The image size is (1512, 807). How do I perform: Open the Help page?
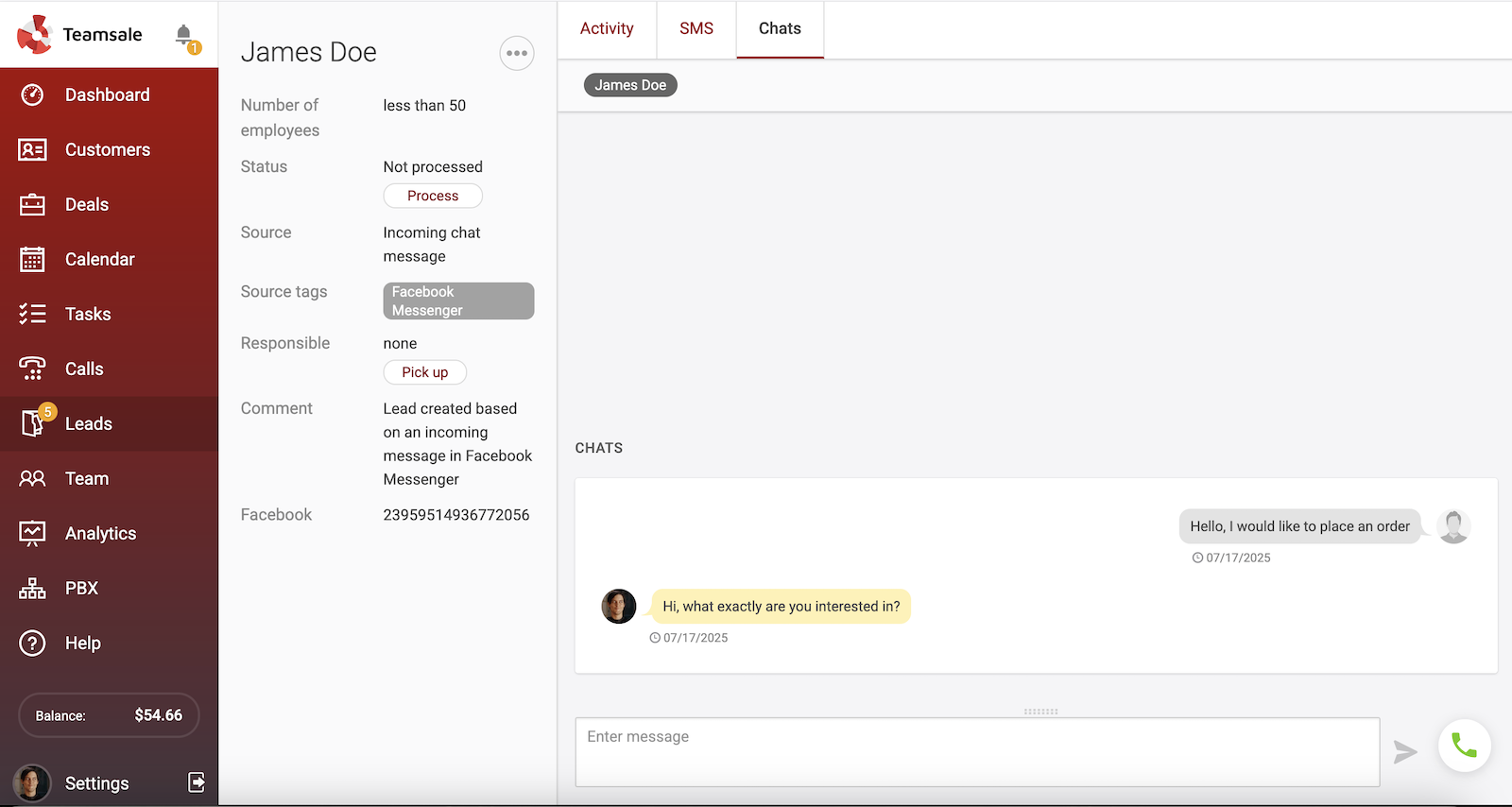(109, 643)
